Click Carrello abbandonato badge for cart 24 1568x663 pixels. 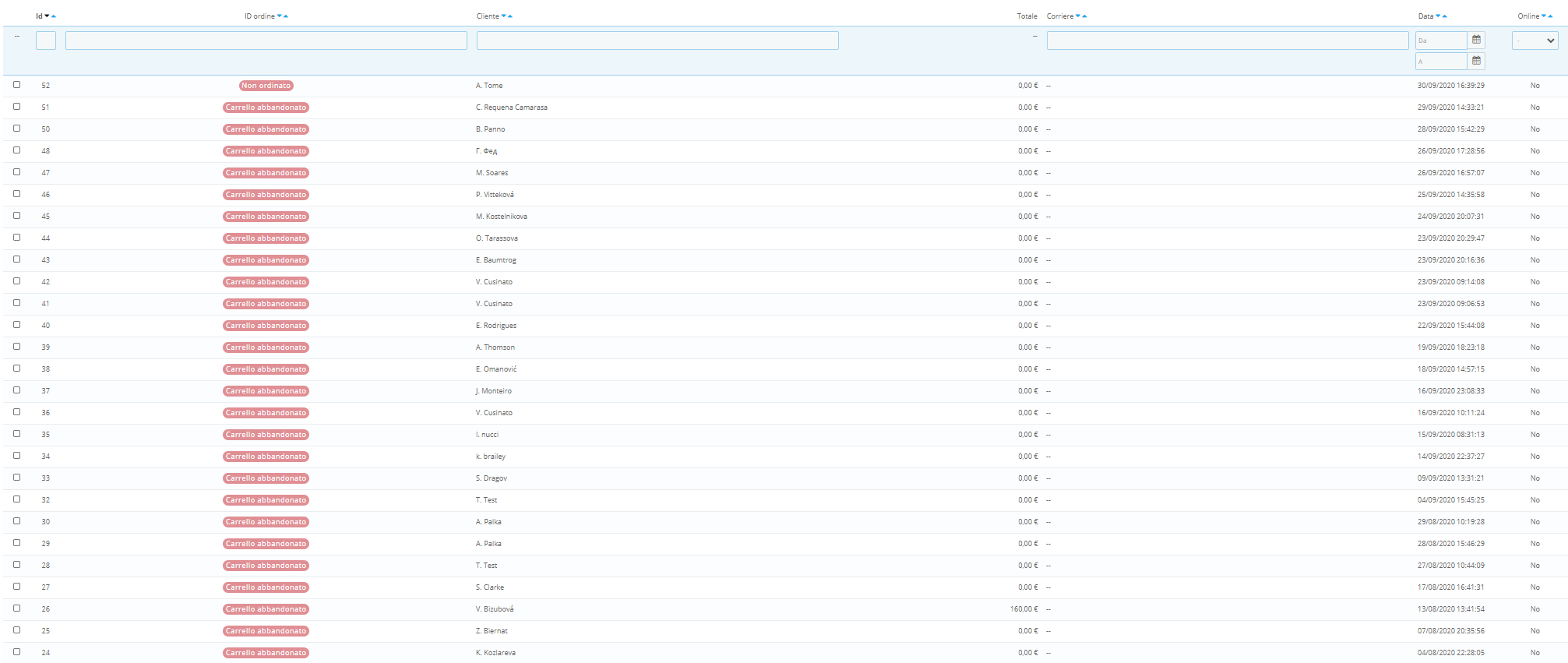point(266,653)
